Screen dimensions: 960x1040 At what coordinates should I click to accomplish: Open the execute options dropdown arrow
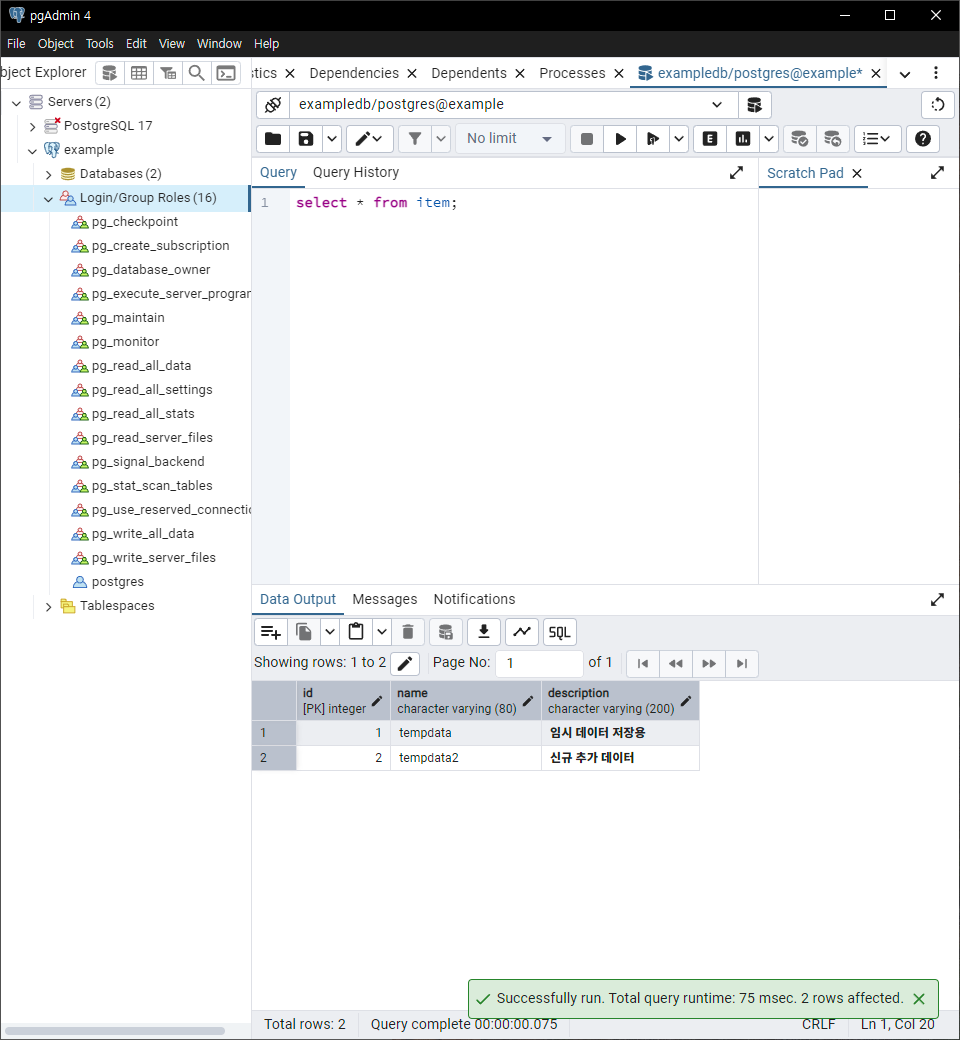click(679, 139)
